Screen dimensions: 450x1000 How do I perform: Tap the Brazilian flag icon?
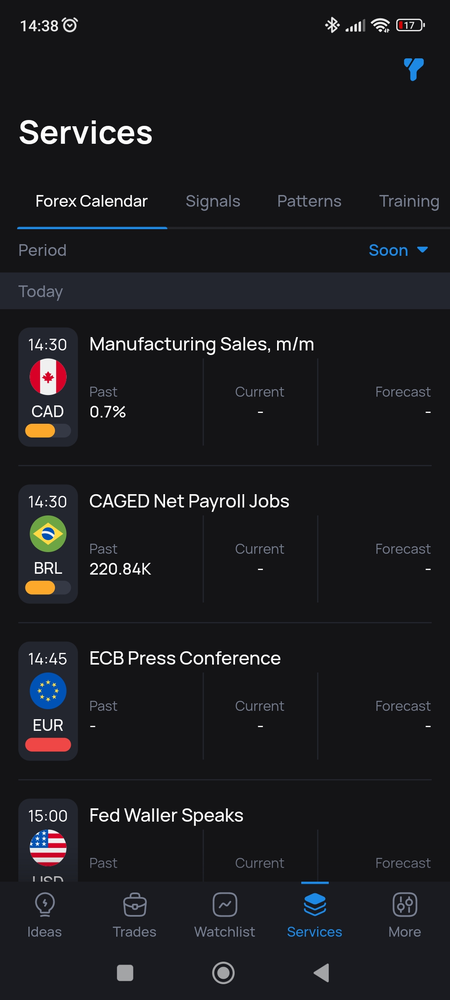click(x=48, y=534)
